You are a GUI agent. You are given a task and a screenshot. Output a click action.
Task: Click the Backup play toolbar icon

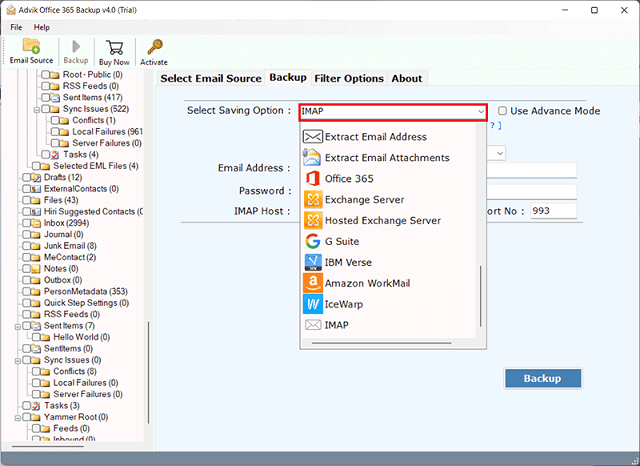(x=76, y=47)
